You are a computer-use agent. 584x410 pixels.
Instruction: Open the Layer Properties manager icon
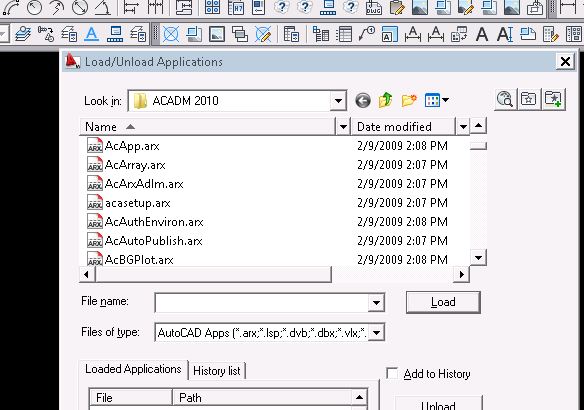coord(23,34)
